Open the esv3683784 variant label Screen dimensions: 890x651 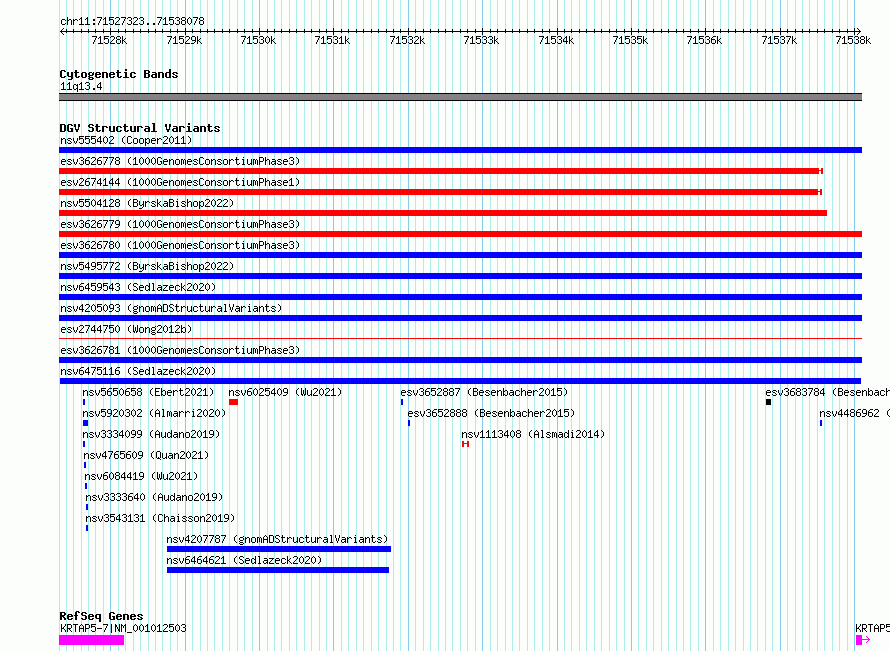pos(828,392)
